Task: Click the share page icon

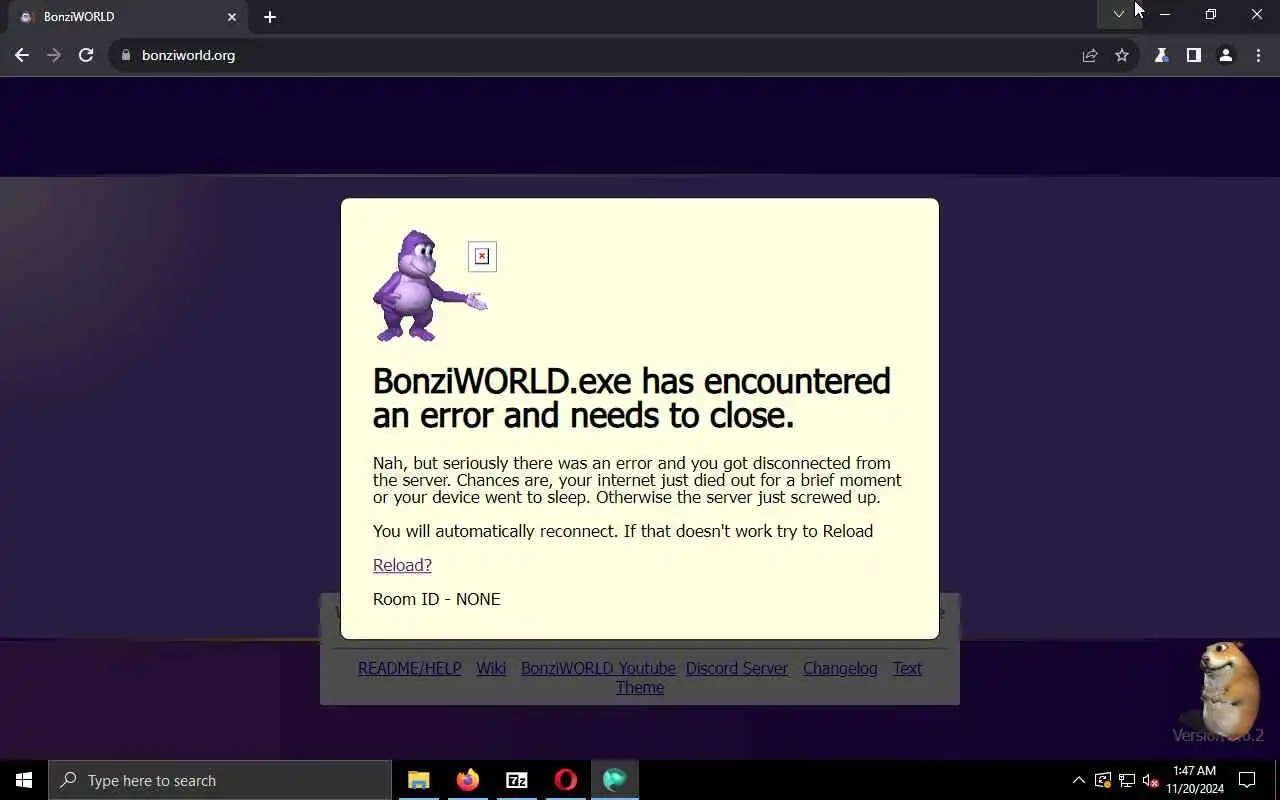Action: [x=1090, y=55]
